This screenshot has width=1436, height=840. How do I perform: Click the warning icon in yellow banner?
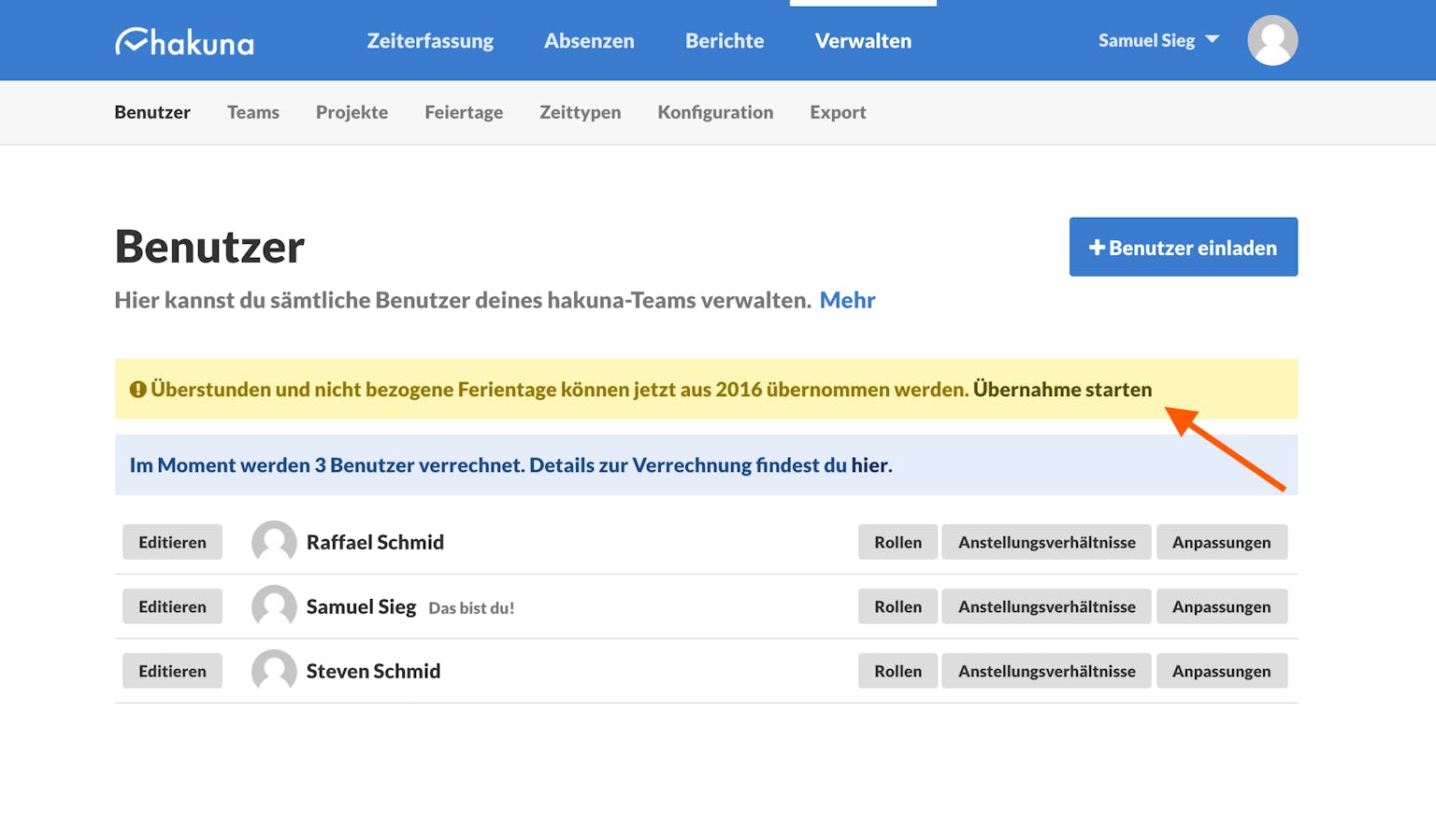click(x=137, y=390)
